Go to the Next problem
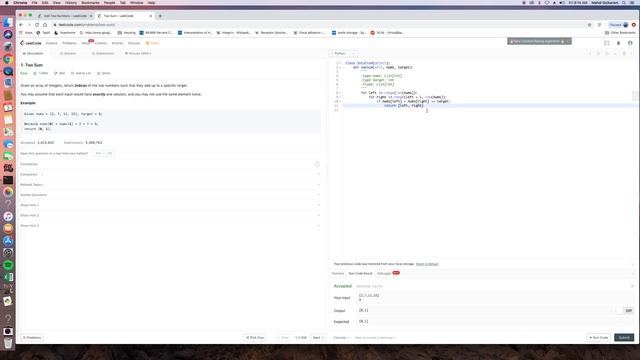 (x=318, y=338)
